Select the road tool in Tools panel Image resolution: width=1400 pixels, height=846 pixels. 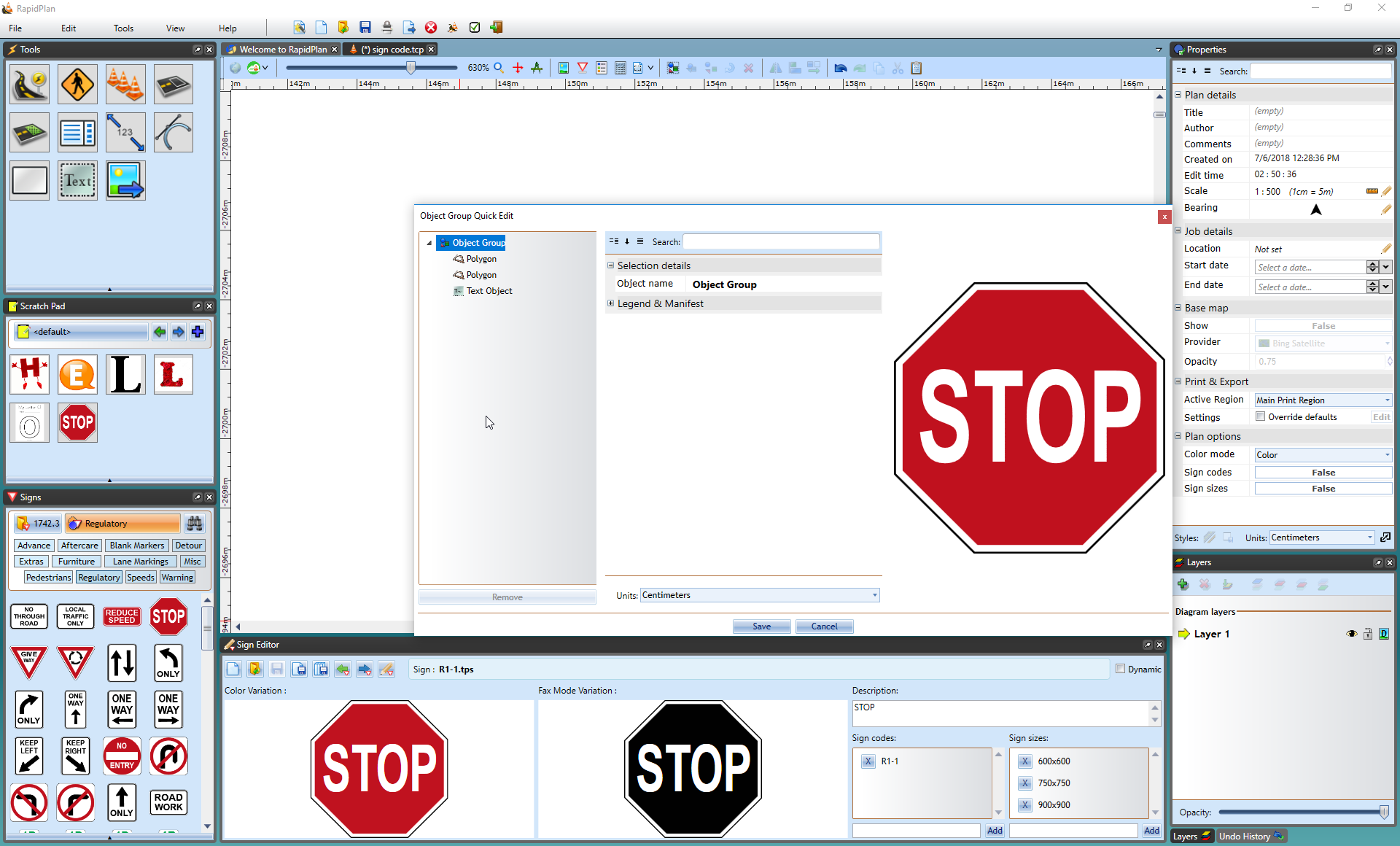pos(30,85)
